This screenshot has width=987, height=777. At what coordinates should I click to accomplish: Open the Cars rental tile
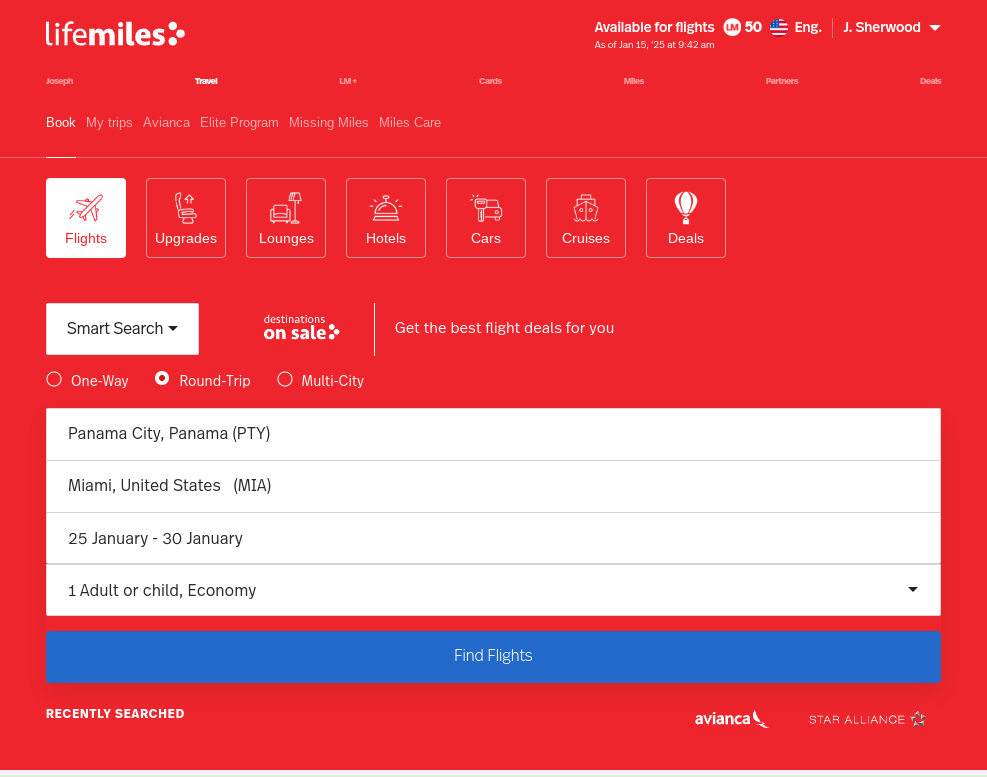pos(486,218)
